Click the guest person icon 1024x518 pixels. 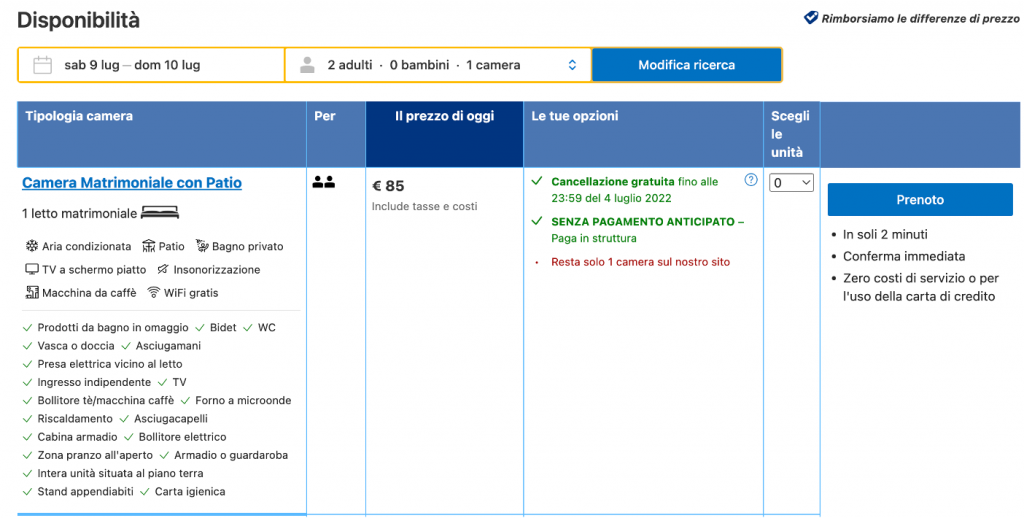pyautogui.click(x=308, y=65)
